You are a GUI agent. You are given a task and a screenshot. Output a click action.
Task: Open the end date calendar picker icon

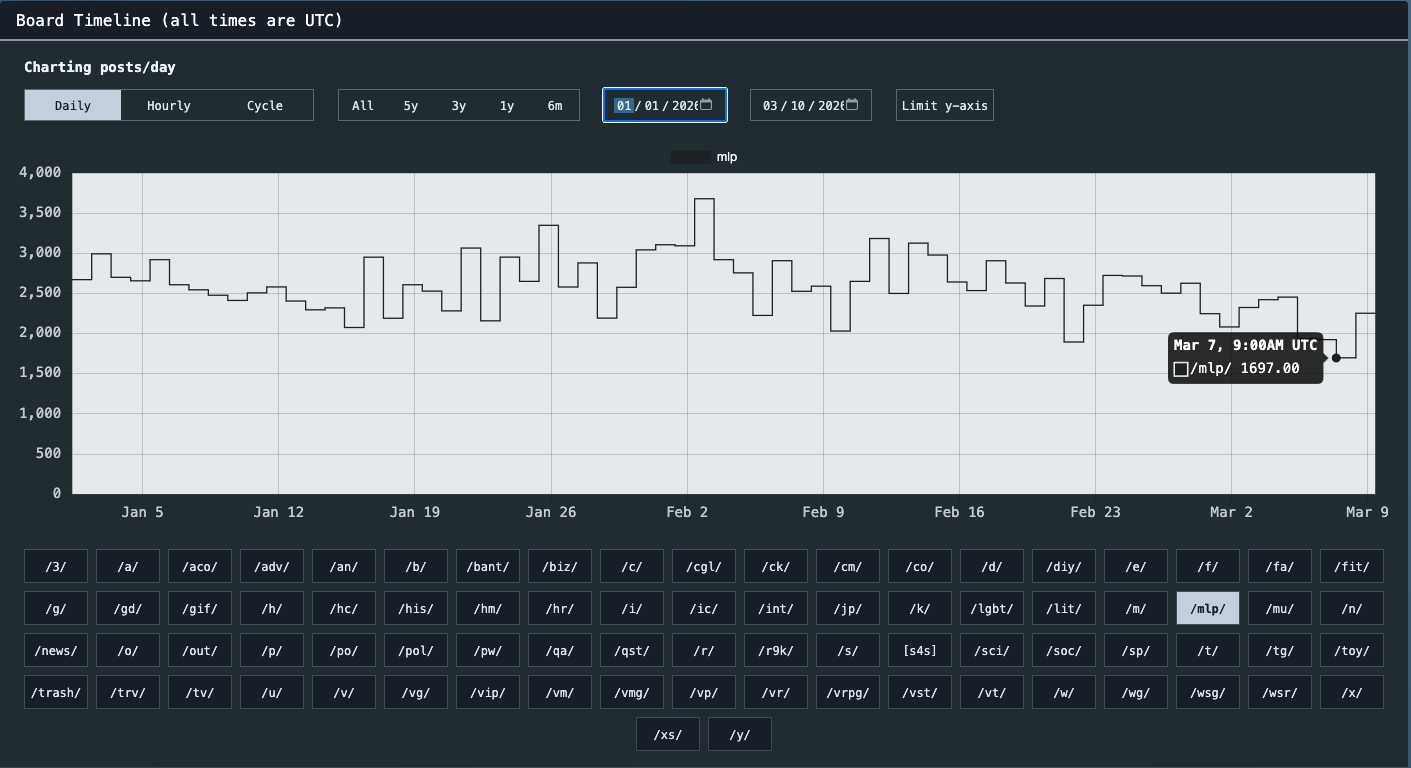coord(852,105)
